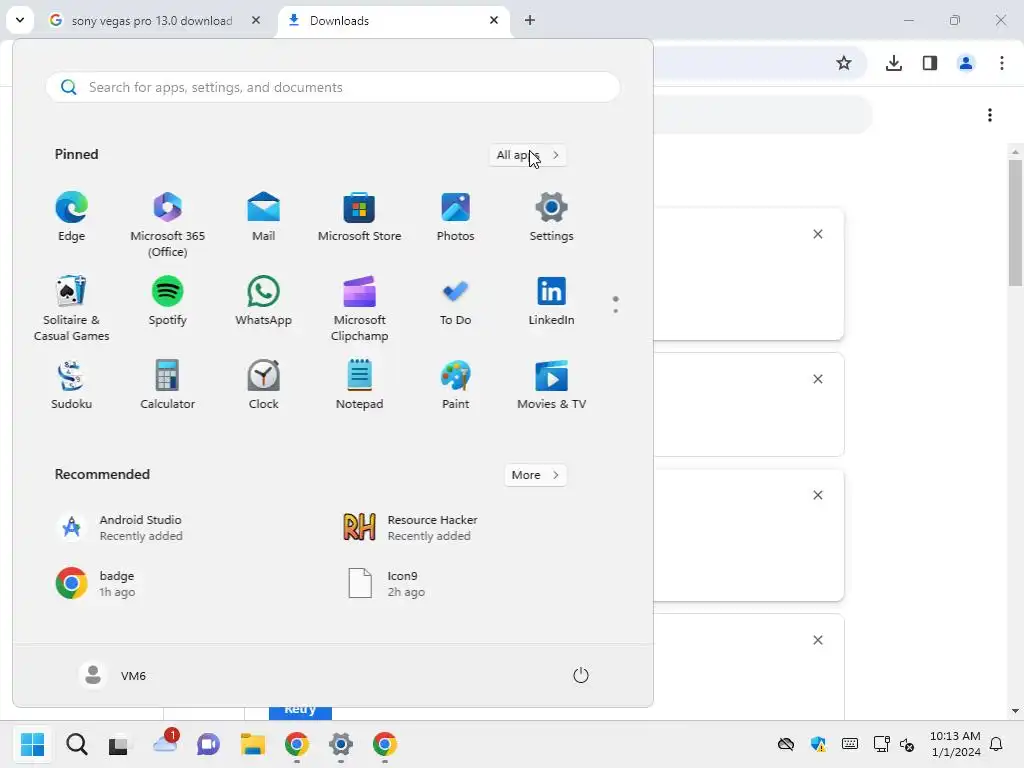
Task: Open the Mail app
Action: (x=263, y=217)
